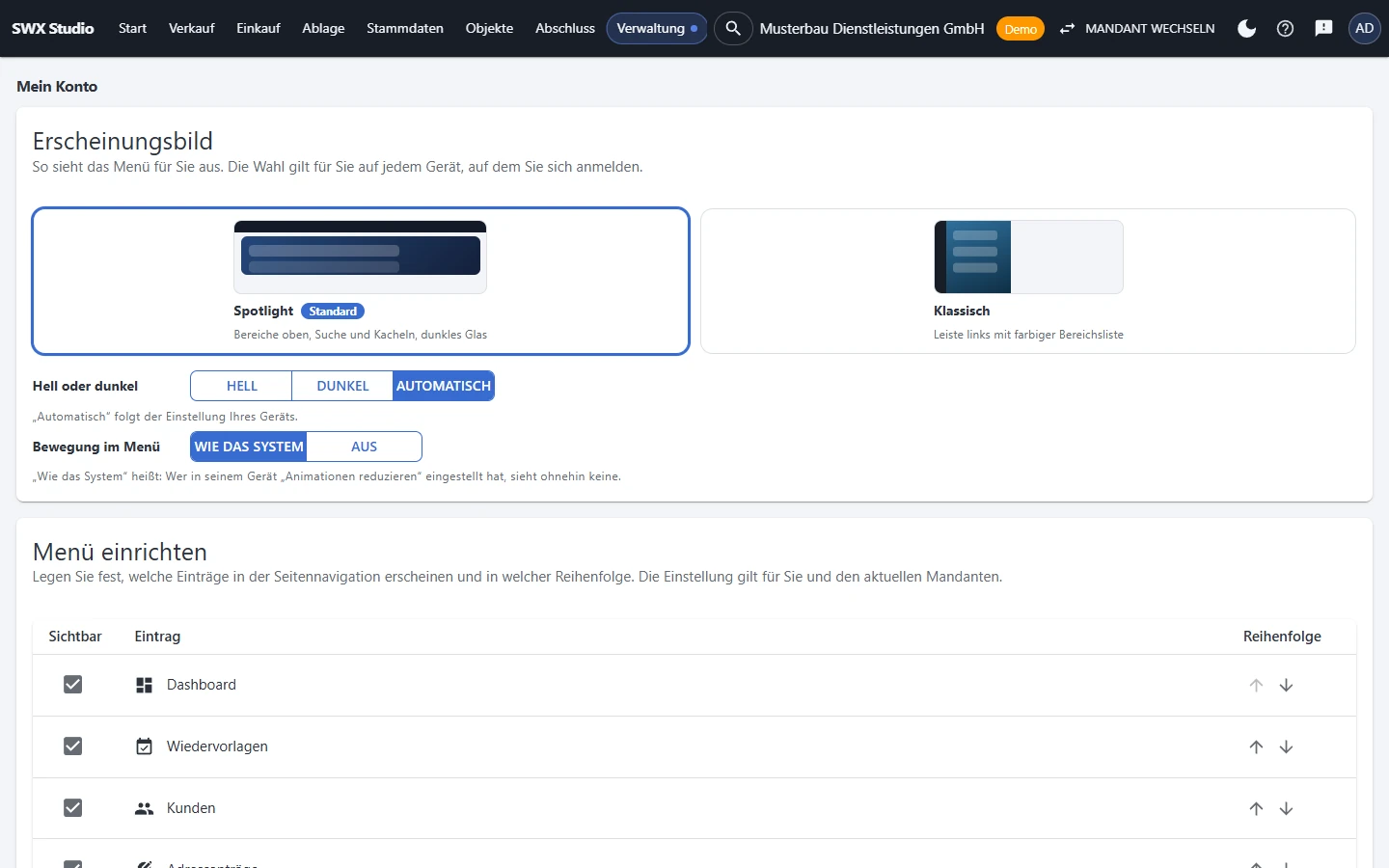Open the Stammdaten menu

coord(405,28)
